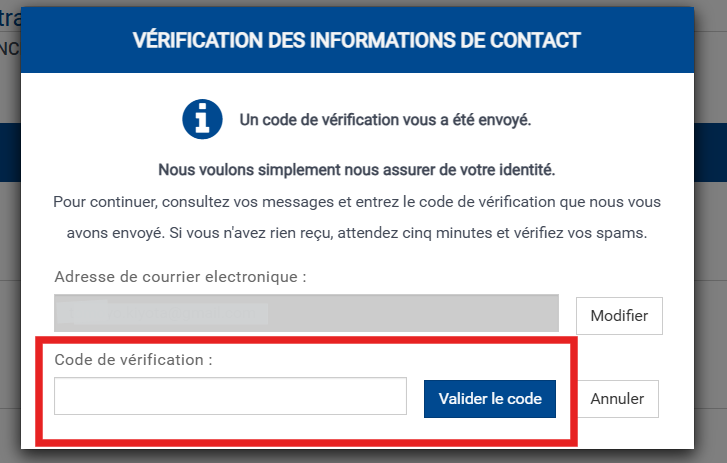Click the 'Code de vérification :' label

point(134,360)
